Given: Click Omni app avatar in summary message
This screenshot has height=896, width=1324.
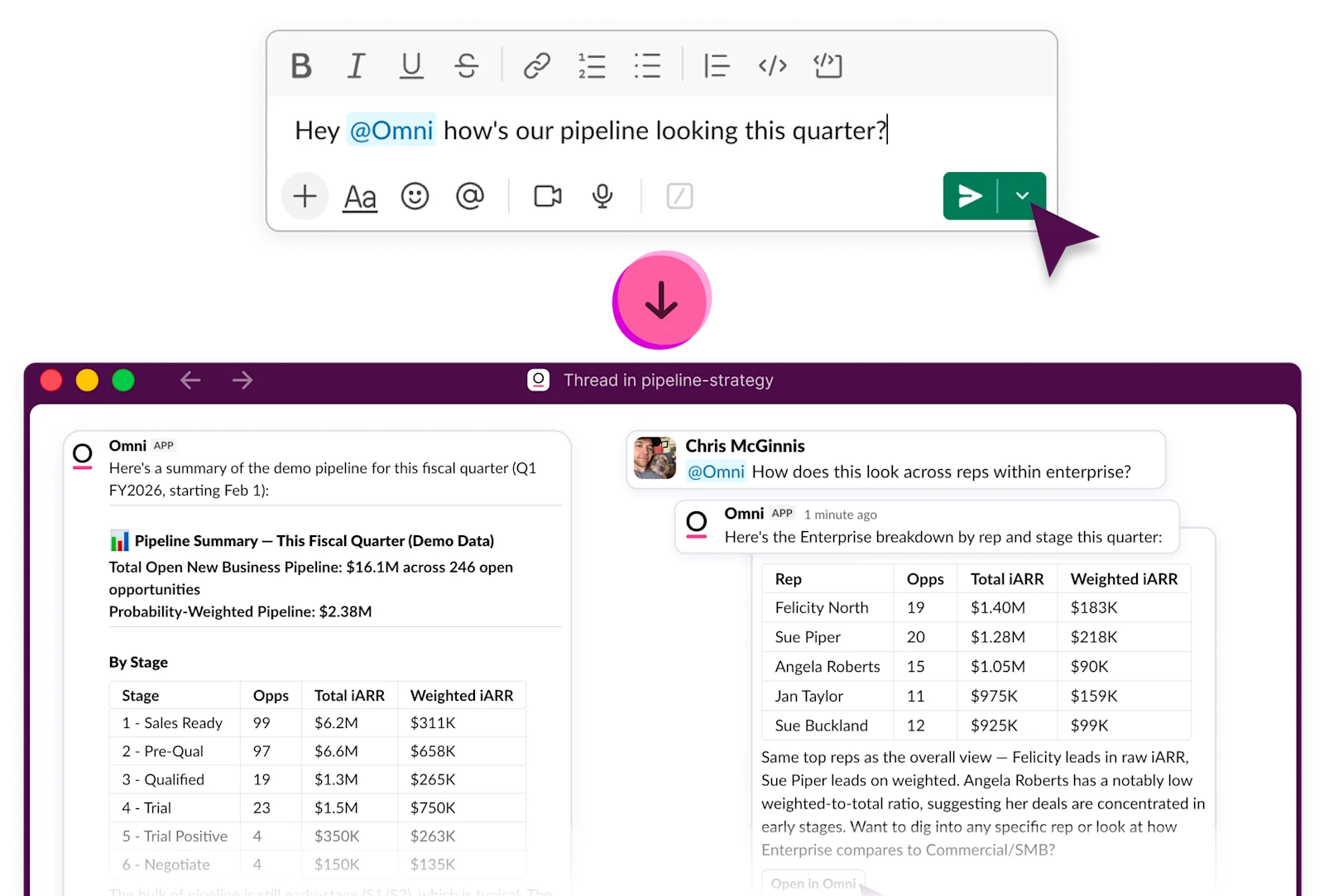Looking at the screenshot, I should (83, 456).
